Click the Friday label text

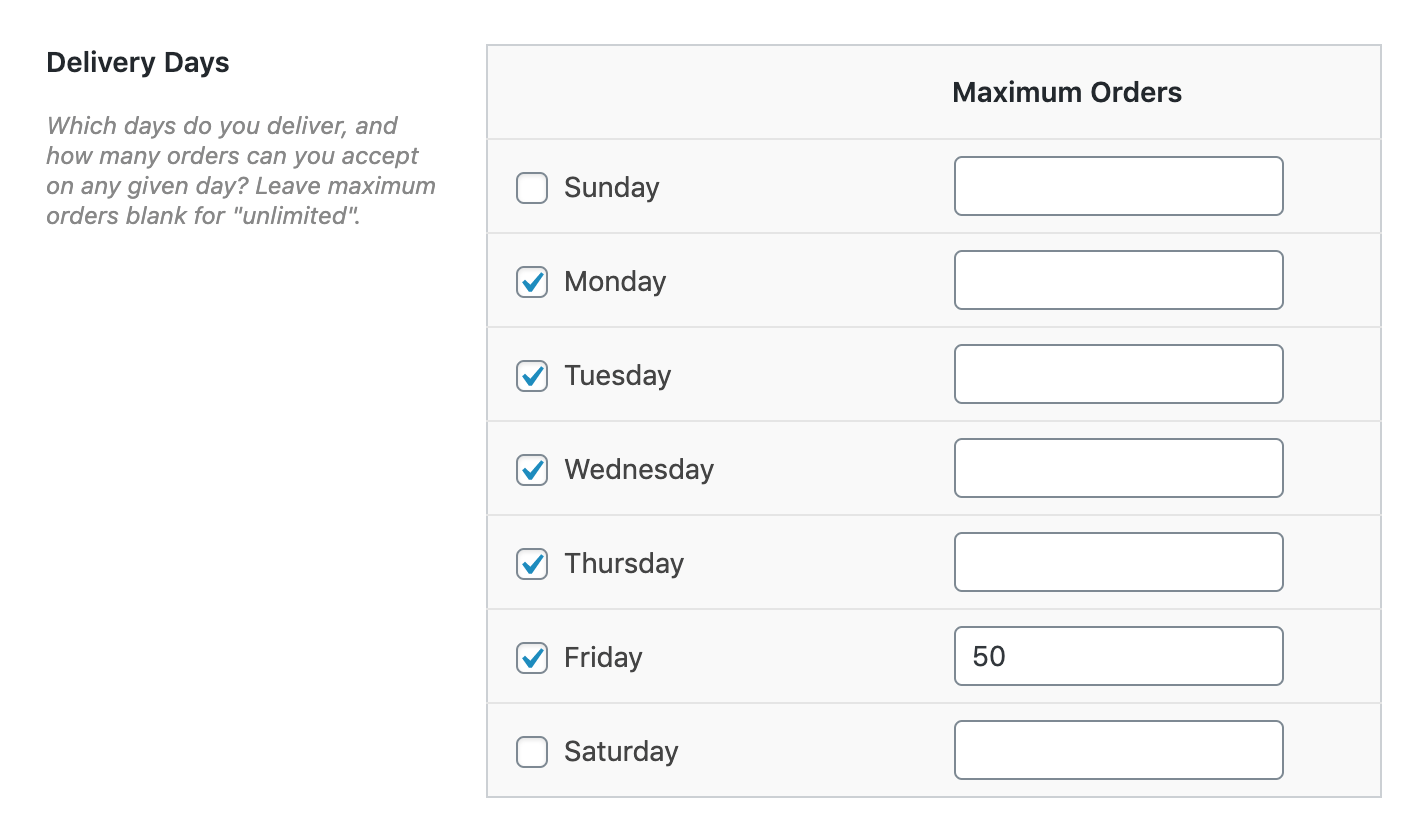603,658
